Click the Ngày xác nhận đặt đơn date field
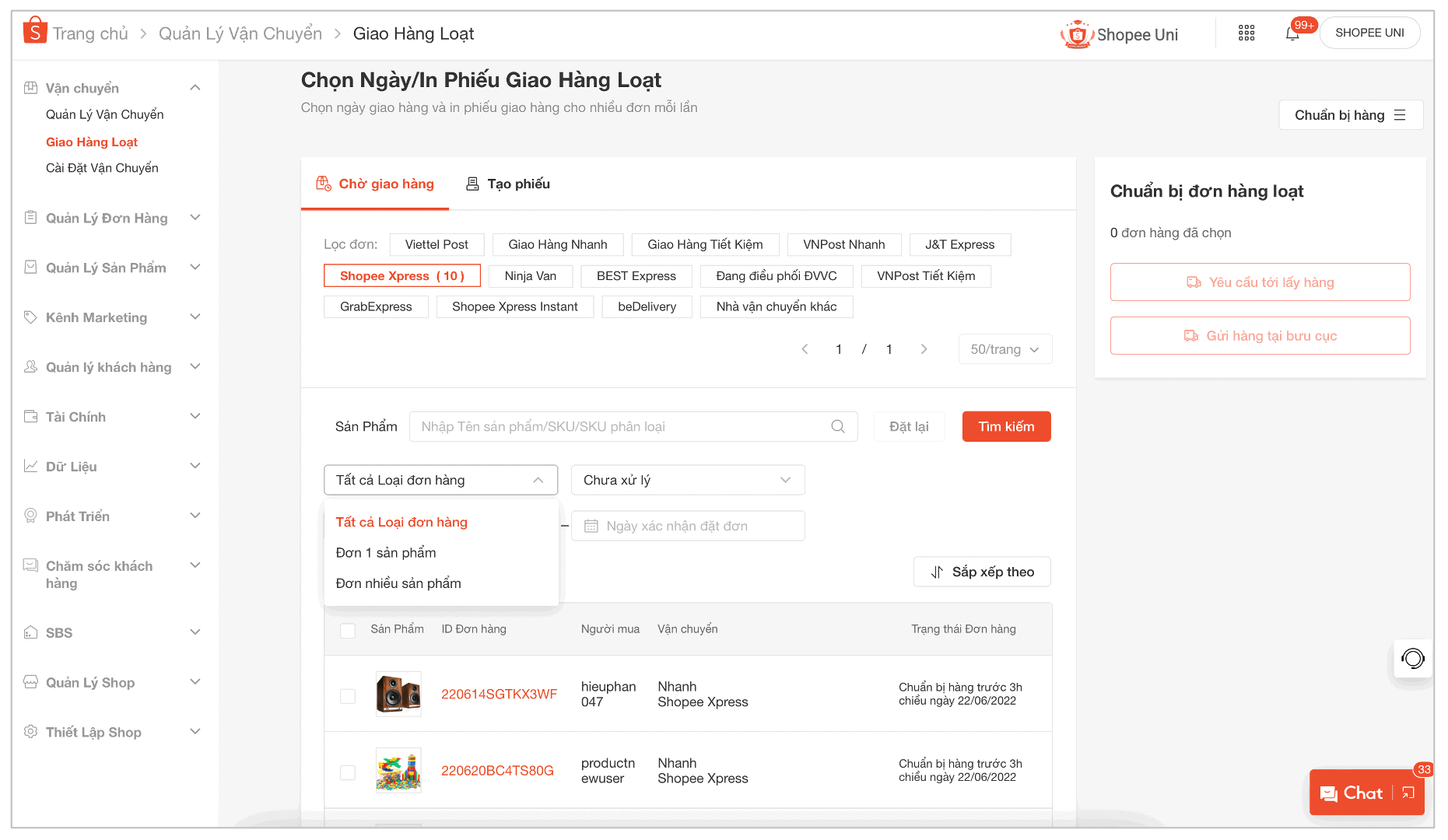This screenshot has width=1448, height=840. (688, 526)
